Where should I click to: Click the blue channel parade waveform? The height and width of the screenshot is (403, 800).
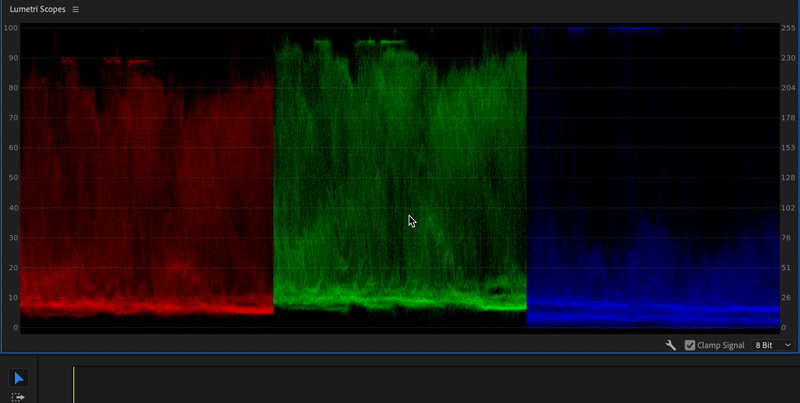click(x=653, y=179)
